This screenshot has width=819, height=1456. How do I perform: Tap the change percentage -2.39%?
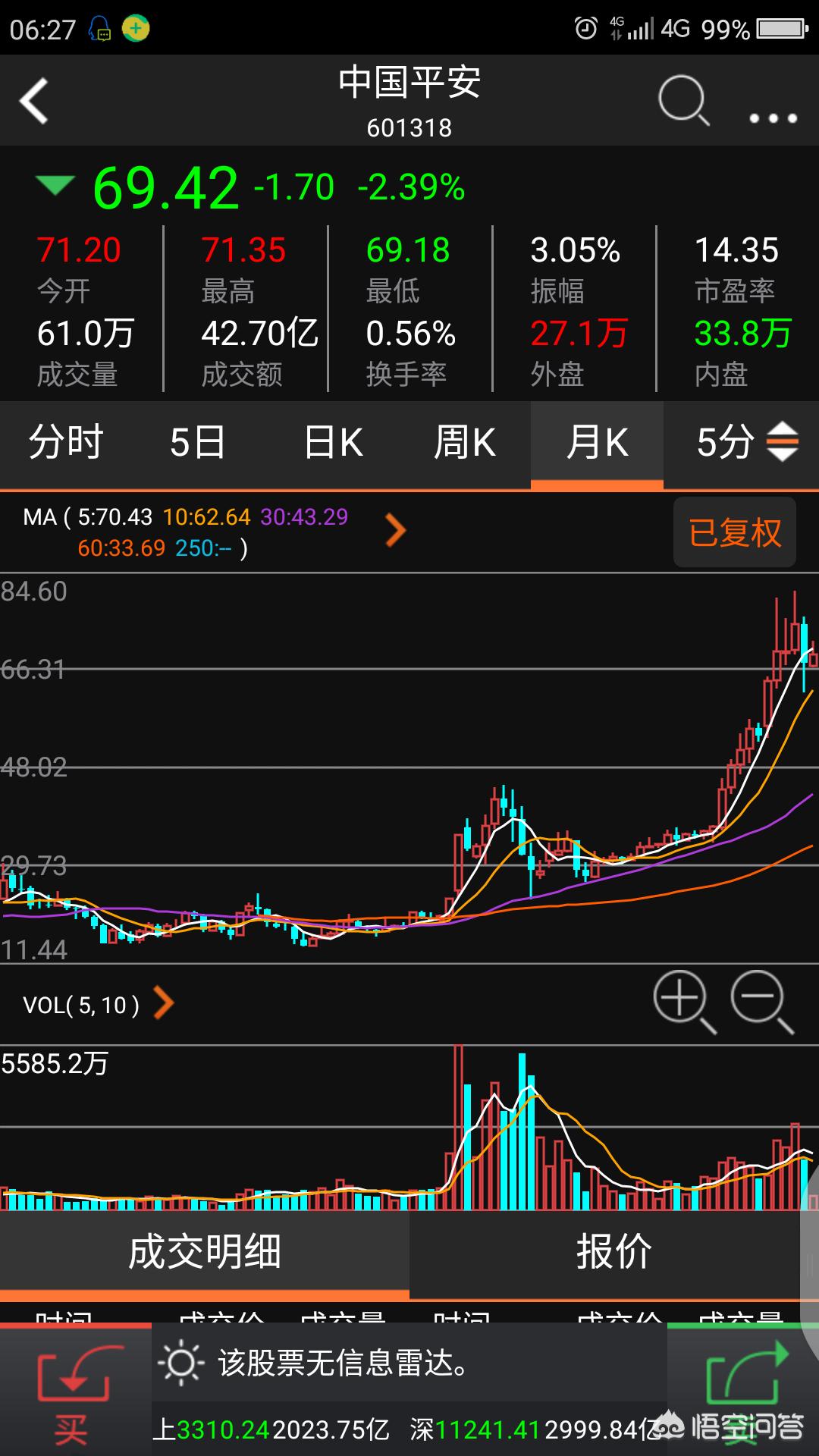pos(411,187)
